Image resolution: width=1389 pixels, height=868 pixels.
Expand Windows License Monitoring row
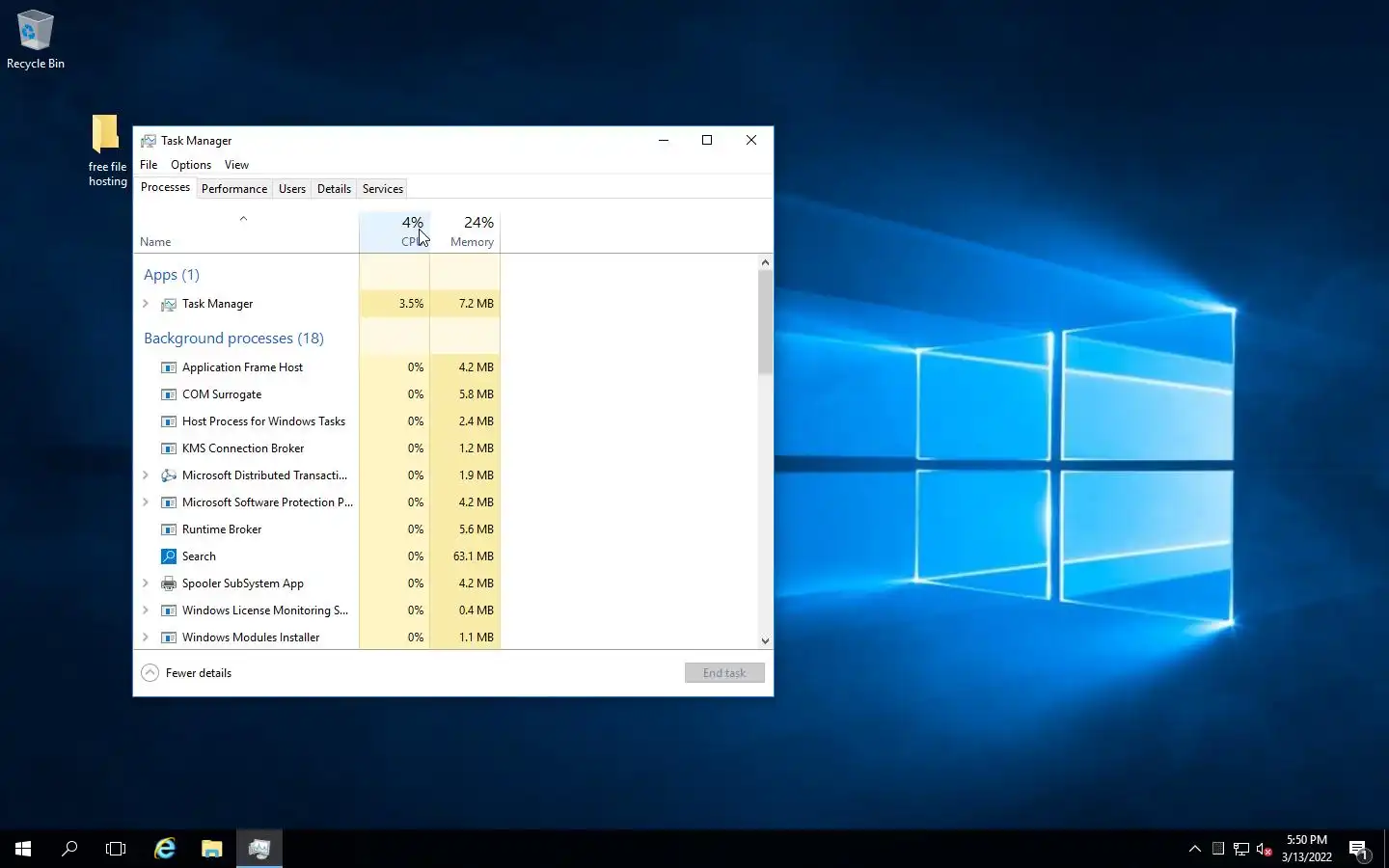tap(146, 610)
